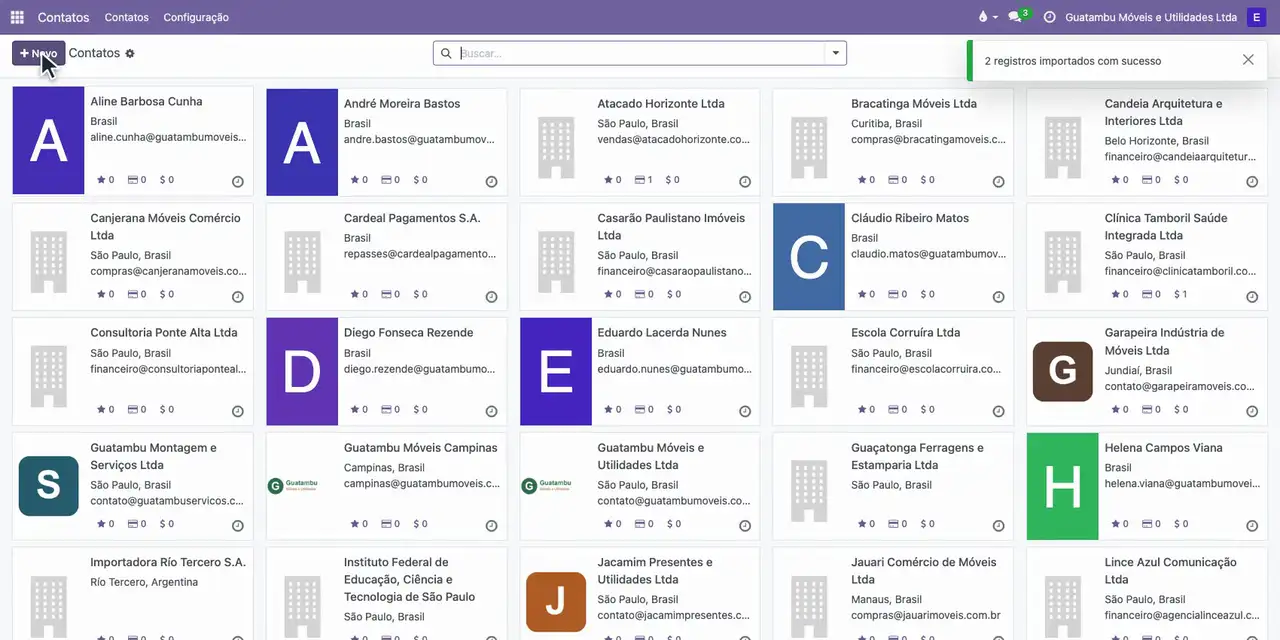1280x640 pixels.
Task: Click the gear icon beside Contatos title
Action: [130, 53]
